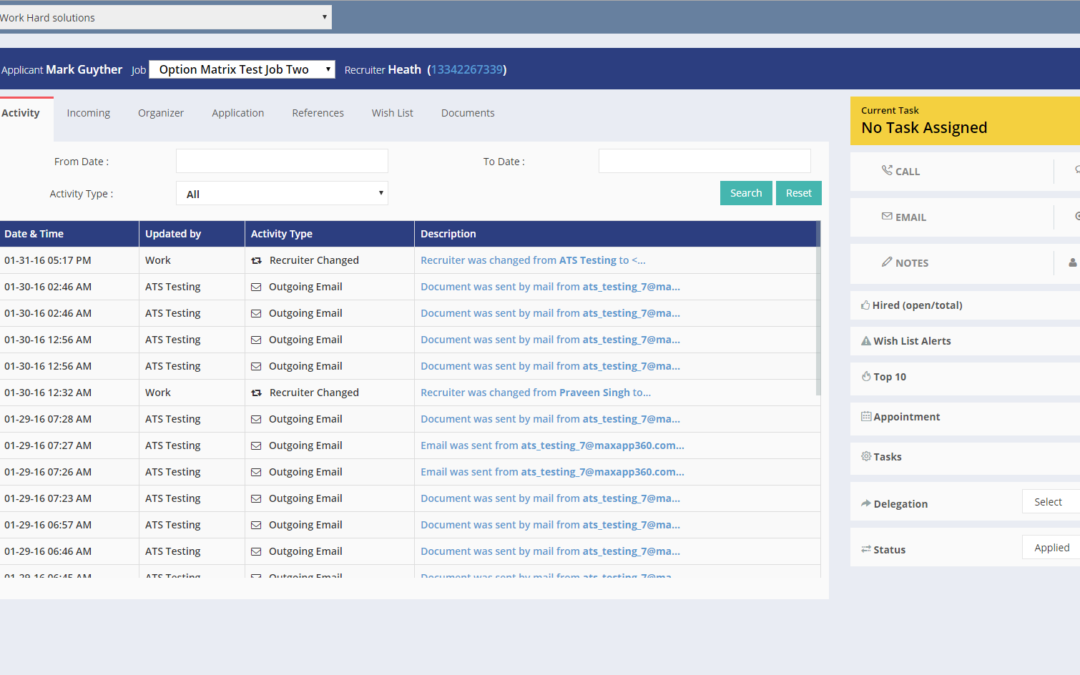Click the Tasks gear icon
1080x675 pixels.
(x=866, y=457)
